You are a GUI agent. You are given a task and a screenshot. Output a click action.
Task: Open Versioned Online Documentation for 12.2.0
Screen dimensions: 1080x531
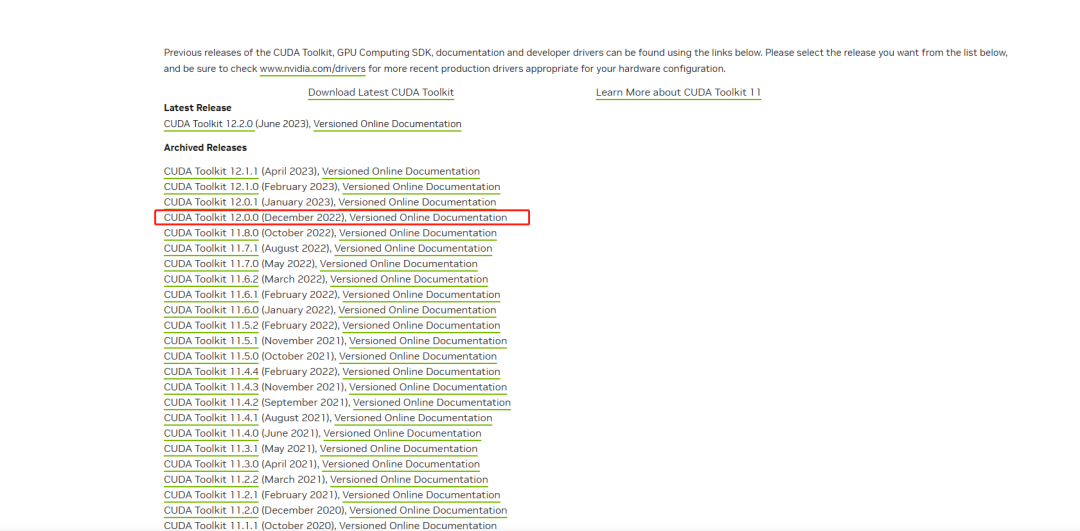[x=387, y=124]
